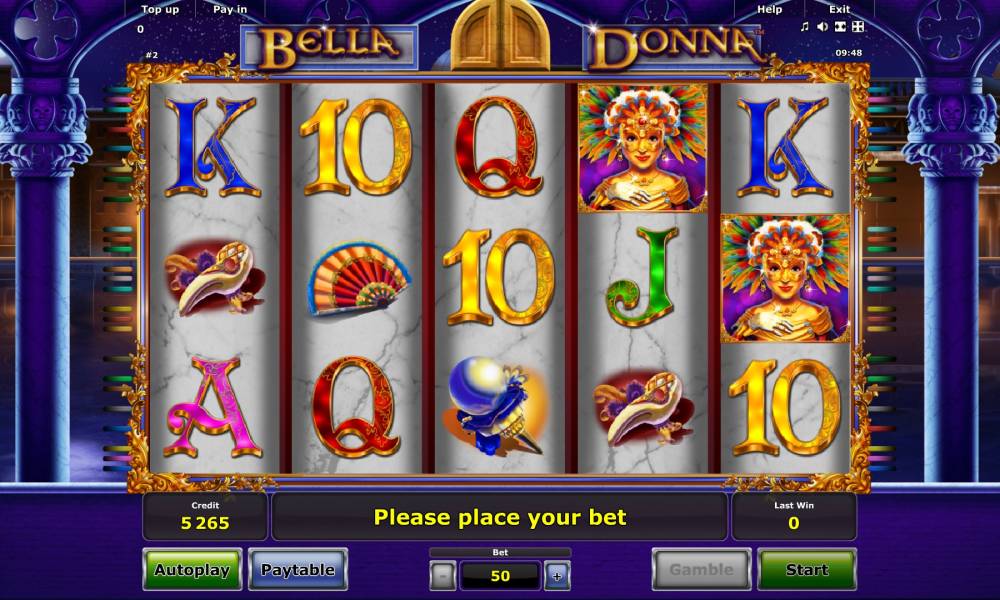Increase bet with the plus button
This screenshot has width=1000, height=600.
click(557, 576)
